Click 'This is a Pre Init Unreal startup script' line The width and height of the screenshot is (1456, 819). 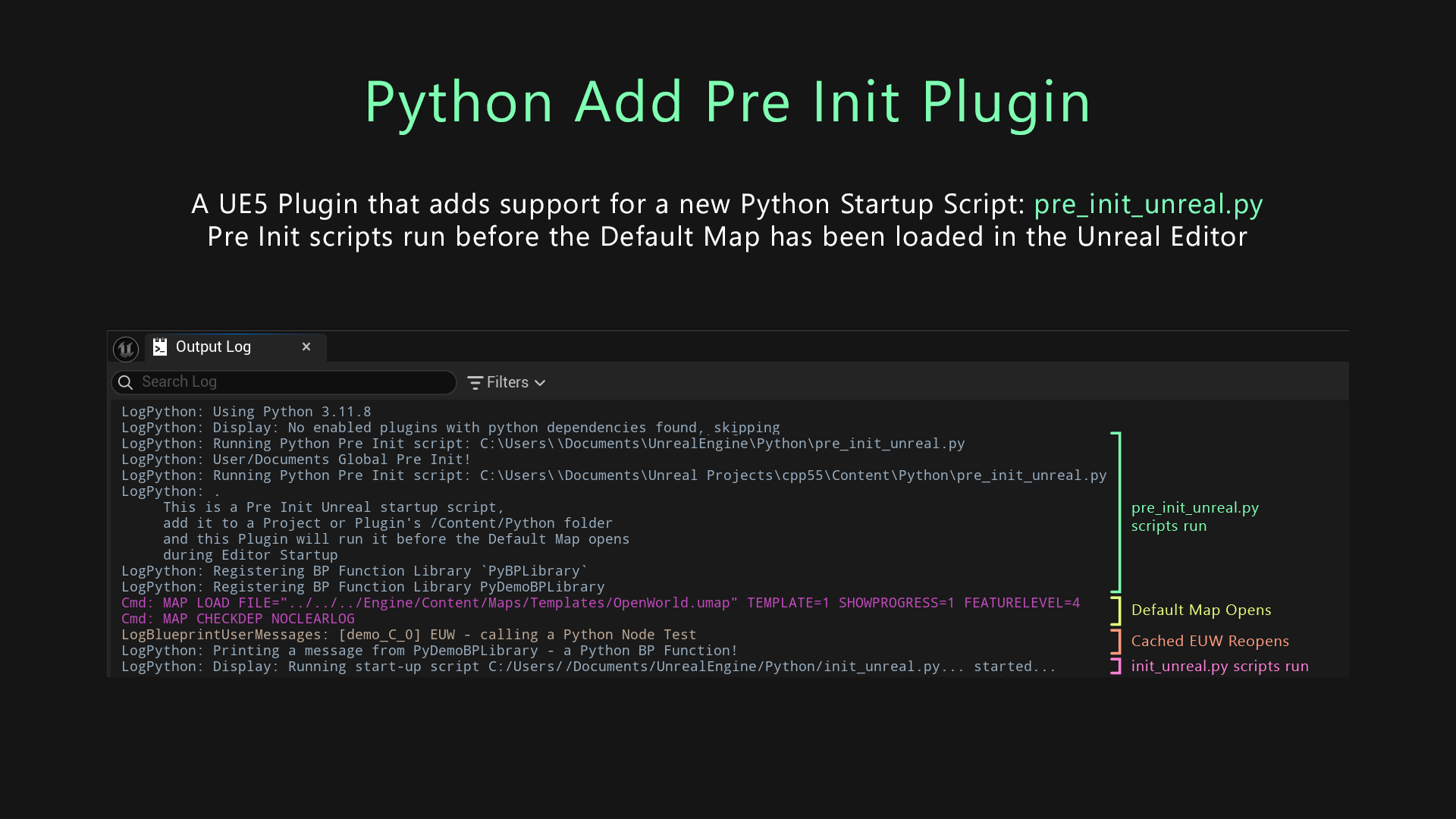coord(334,507)
